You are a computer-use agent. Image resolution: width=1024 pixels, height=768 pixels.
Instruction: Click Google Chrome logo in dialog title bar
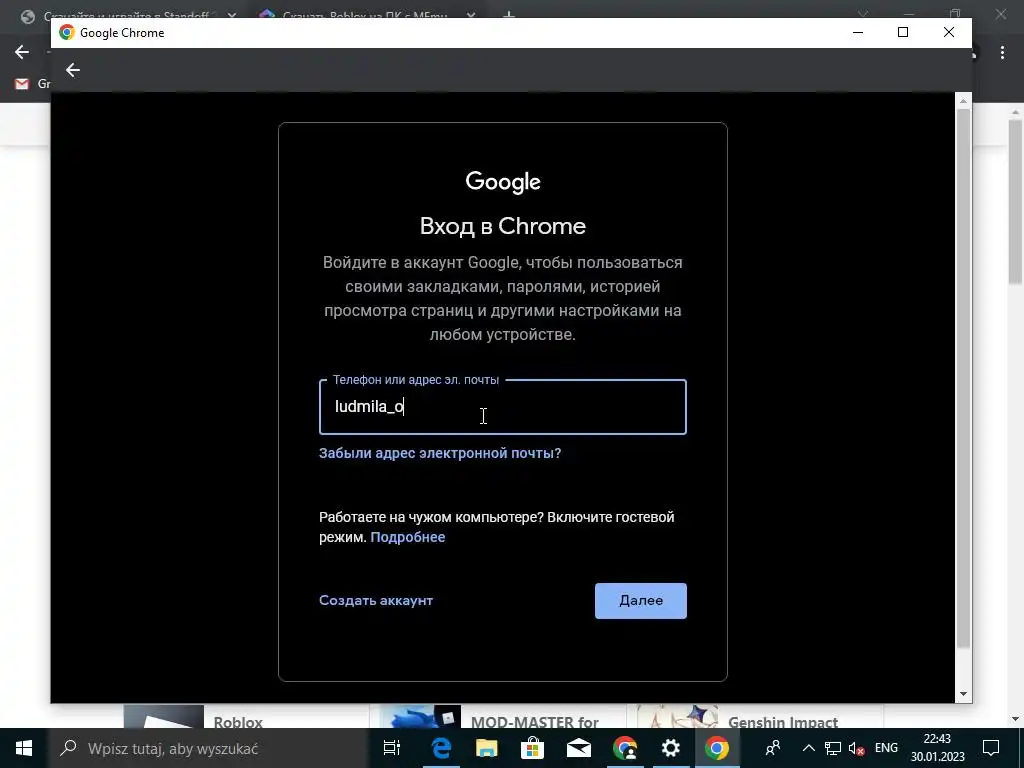pos(67,33)
